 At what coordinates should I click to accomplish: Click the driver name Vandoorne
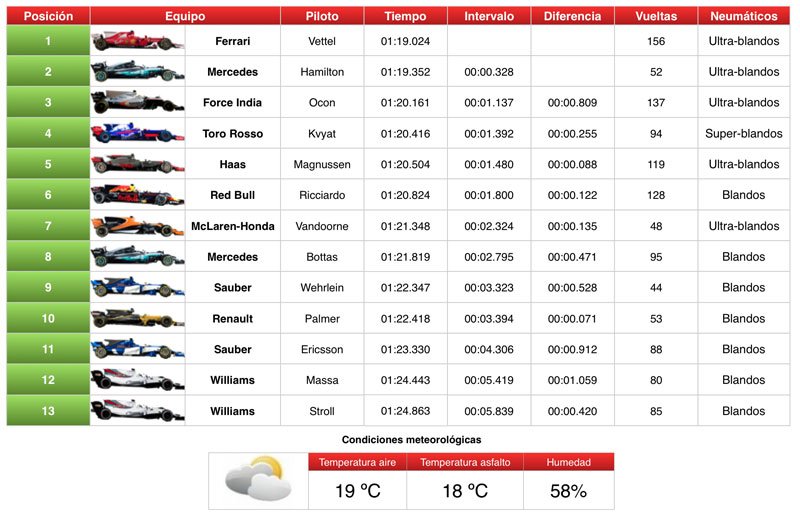[322, 226]
